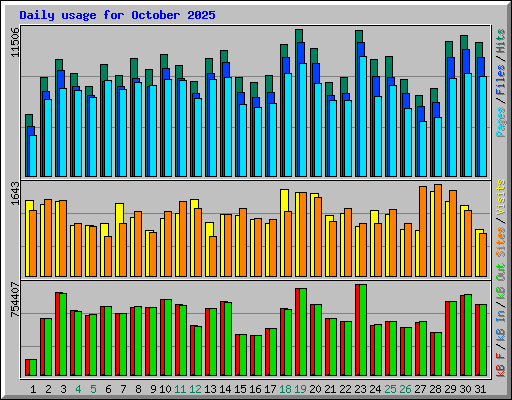Click the yellow Visits bar for day 7
Viewport: 512px width, 400px height.
pos(119,240)
